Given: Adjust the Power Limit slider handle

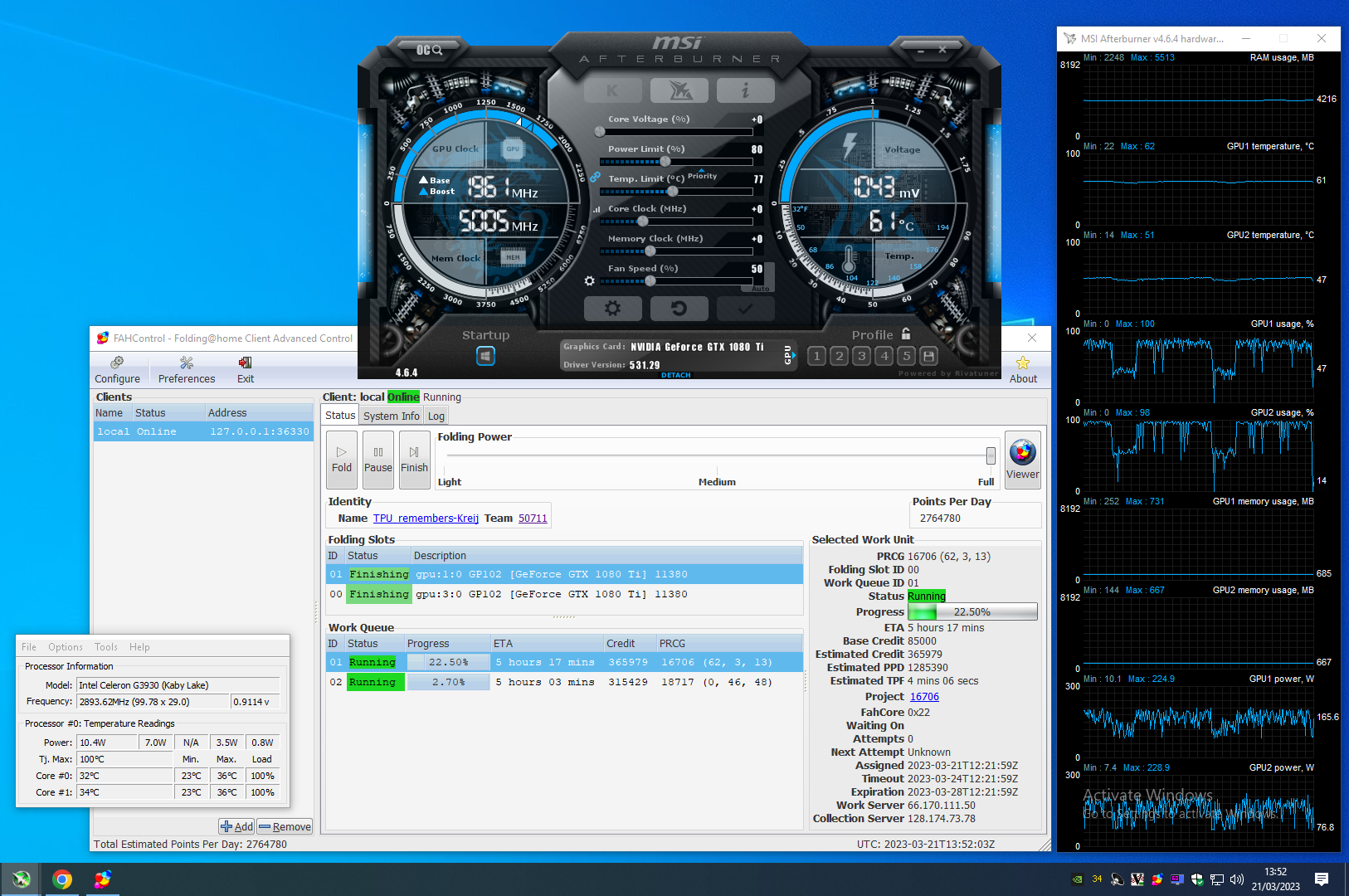Looking at the screenshot, I should pos(664,161).
